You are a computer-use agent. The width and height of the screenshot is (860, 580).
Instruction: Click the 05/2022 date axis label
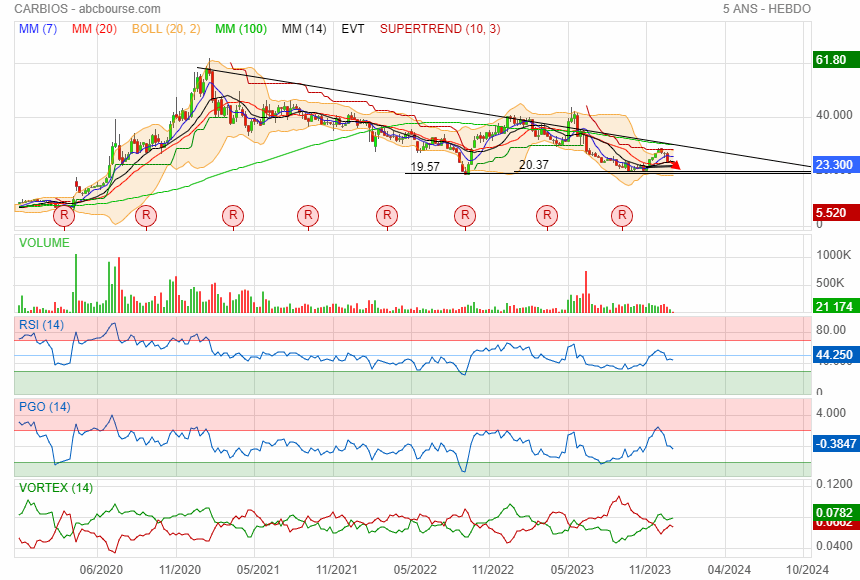tap(415, 570)
